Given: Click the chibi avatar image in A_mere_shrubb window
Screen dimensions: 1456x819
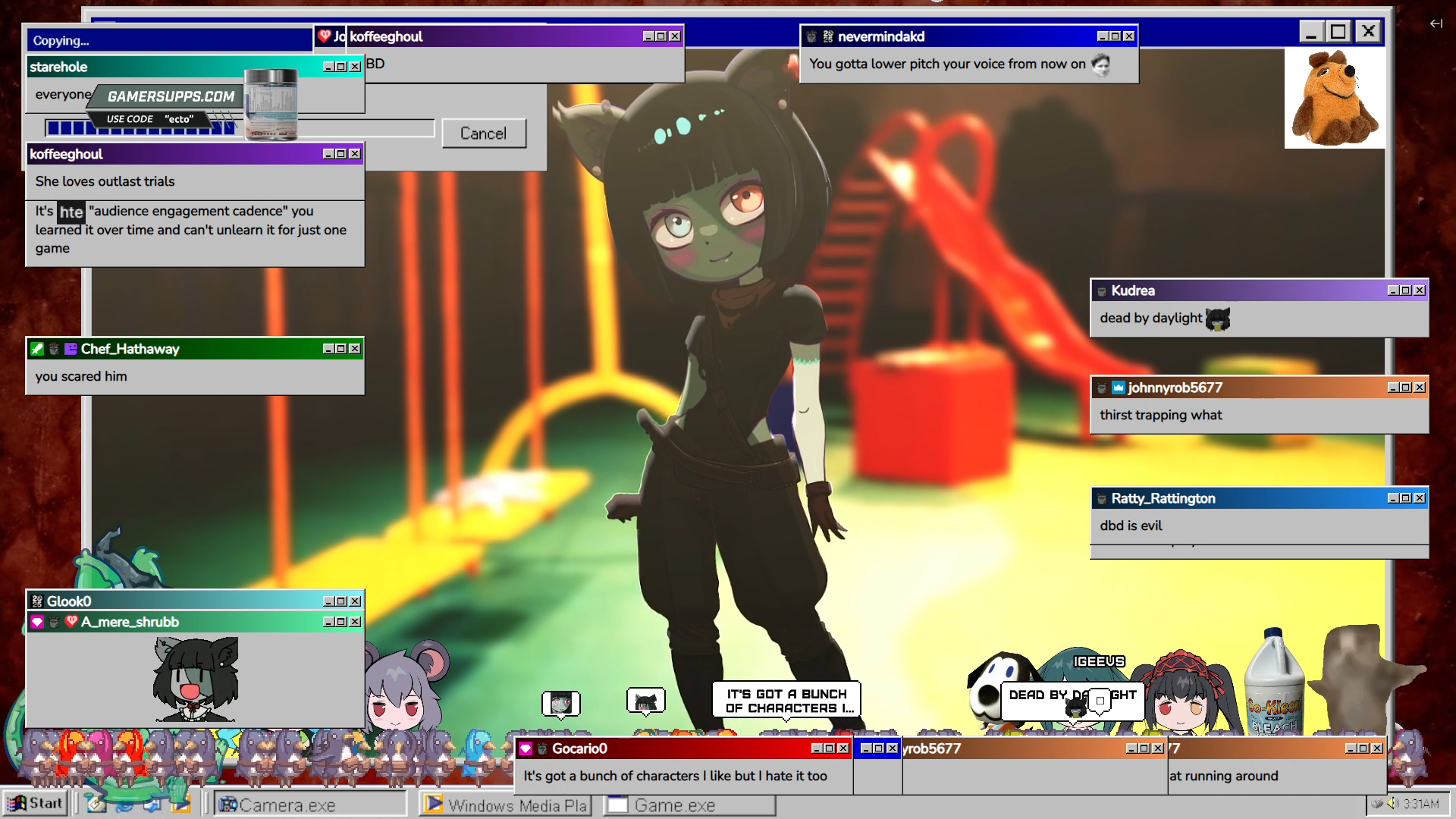Looking at the screenshot, I should click(196, 679).
